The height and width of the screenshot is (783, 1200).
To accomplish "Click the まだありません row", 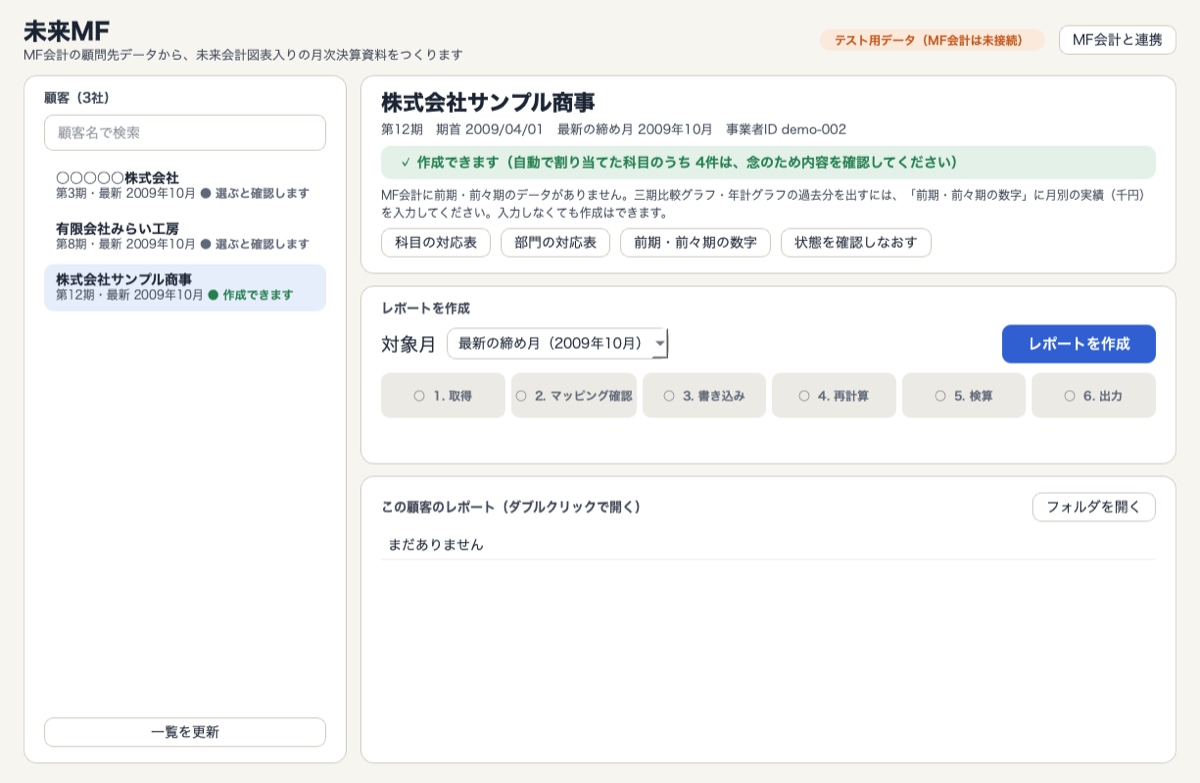I will click(x=768, y=545).
